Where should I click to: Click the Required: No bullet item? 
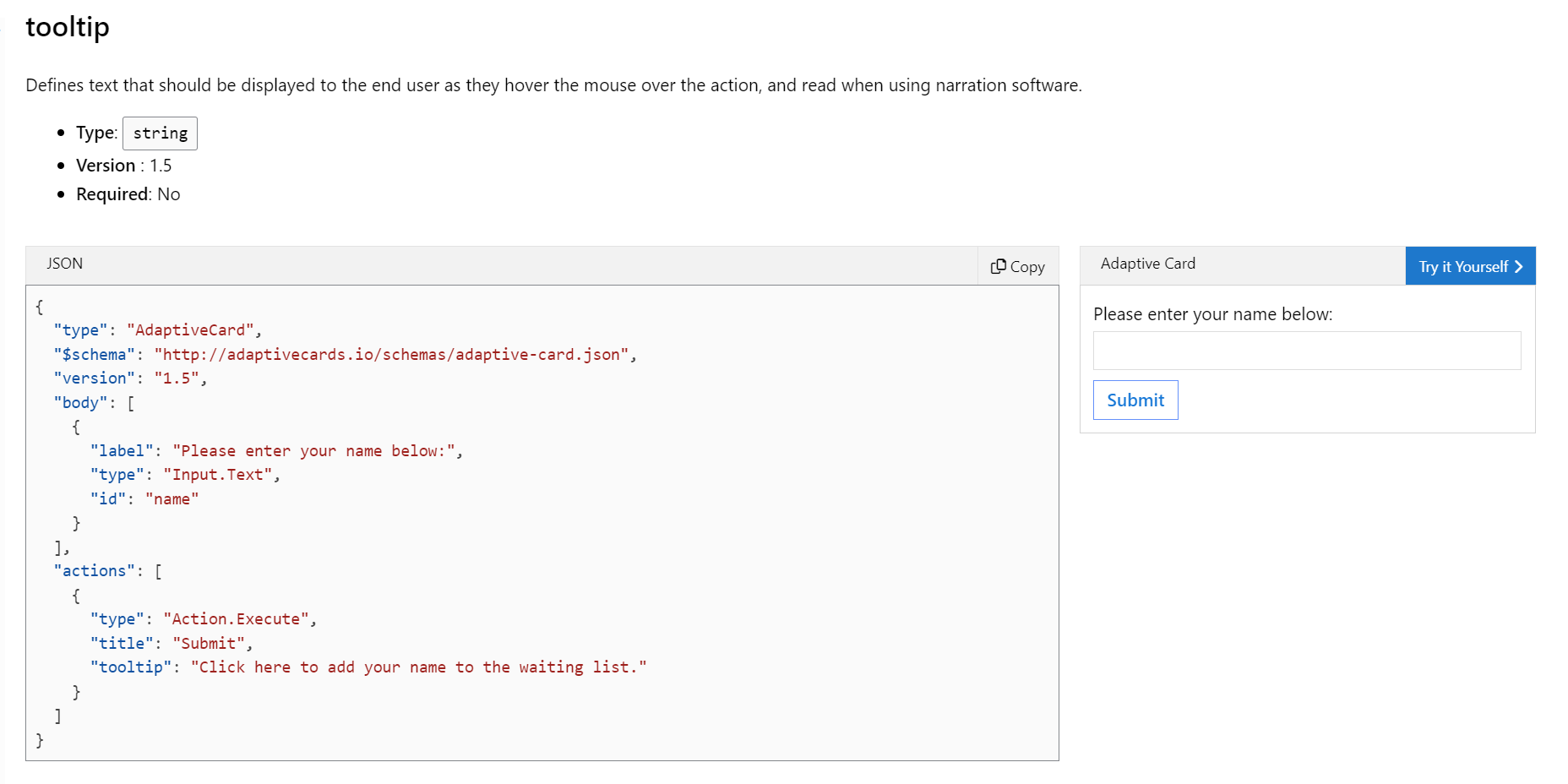128,194
